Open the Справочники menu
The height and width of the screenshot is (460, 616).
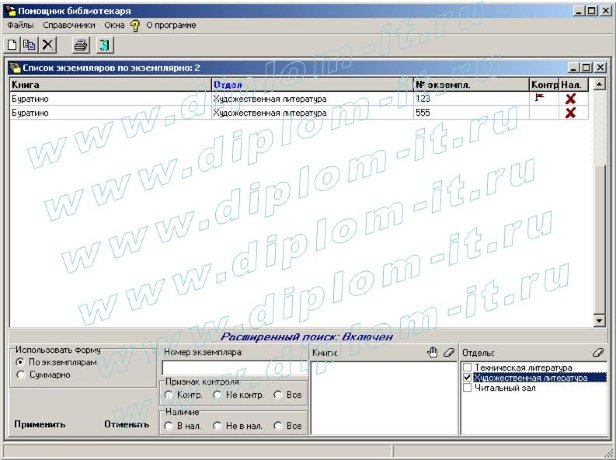(x=67, y=23)
